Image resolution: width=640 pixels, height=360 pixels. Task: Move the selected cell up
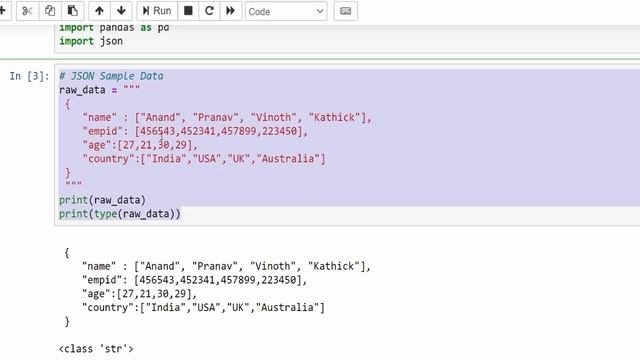point(99,11)
